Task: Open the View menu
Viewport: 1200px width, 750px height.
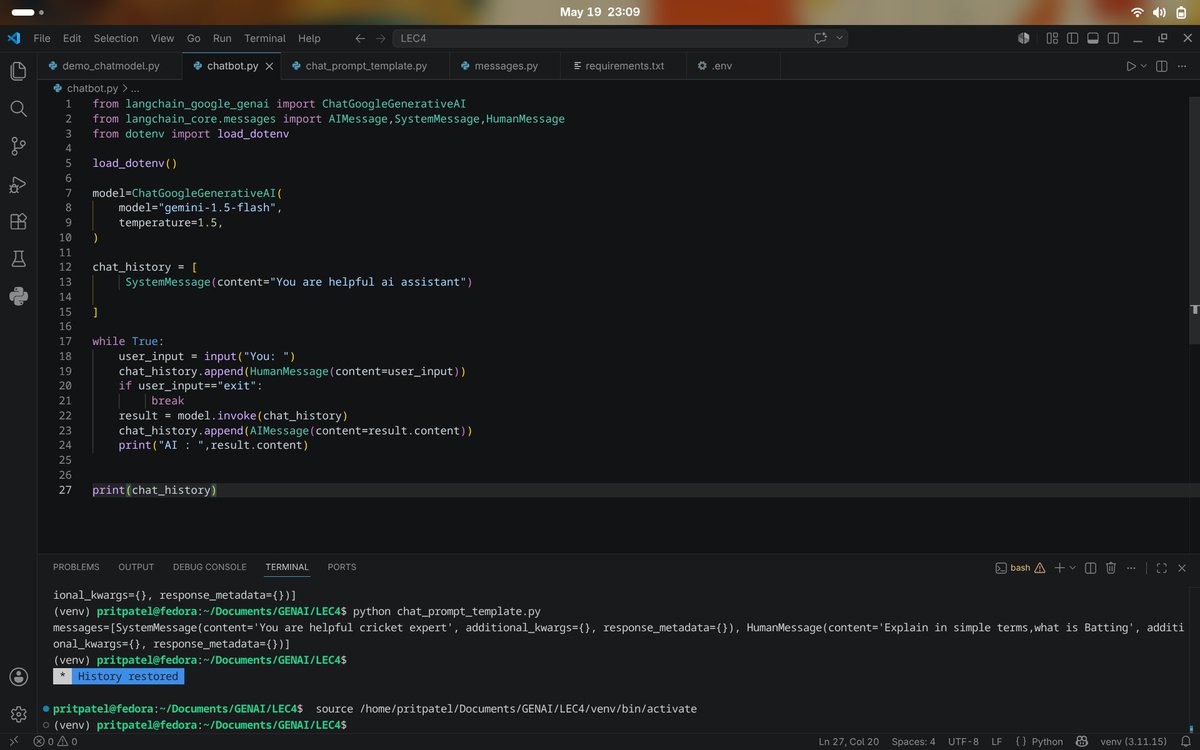Action: (162, 38)
